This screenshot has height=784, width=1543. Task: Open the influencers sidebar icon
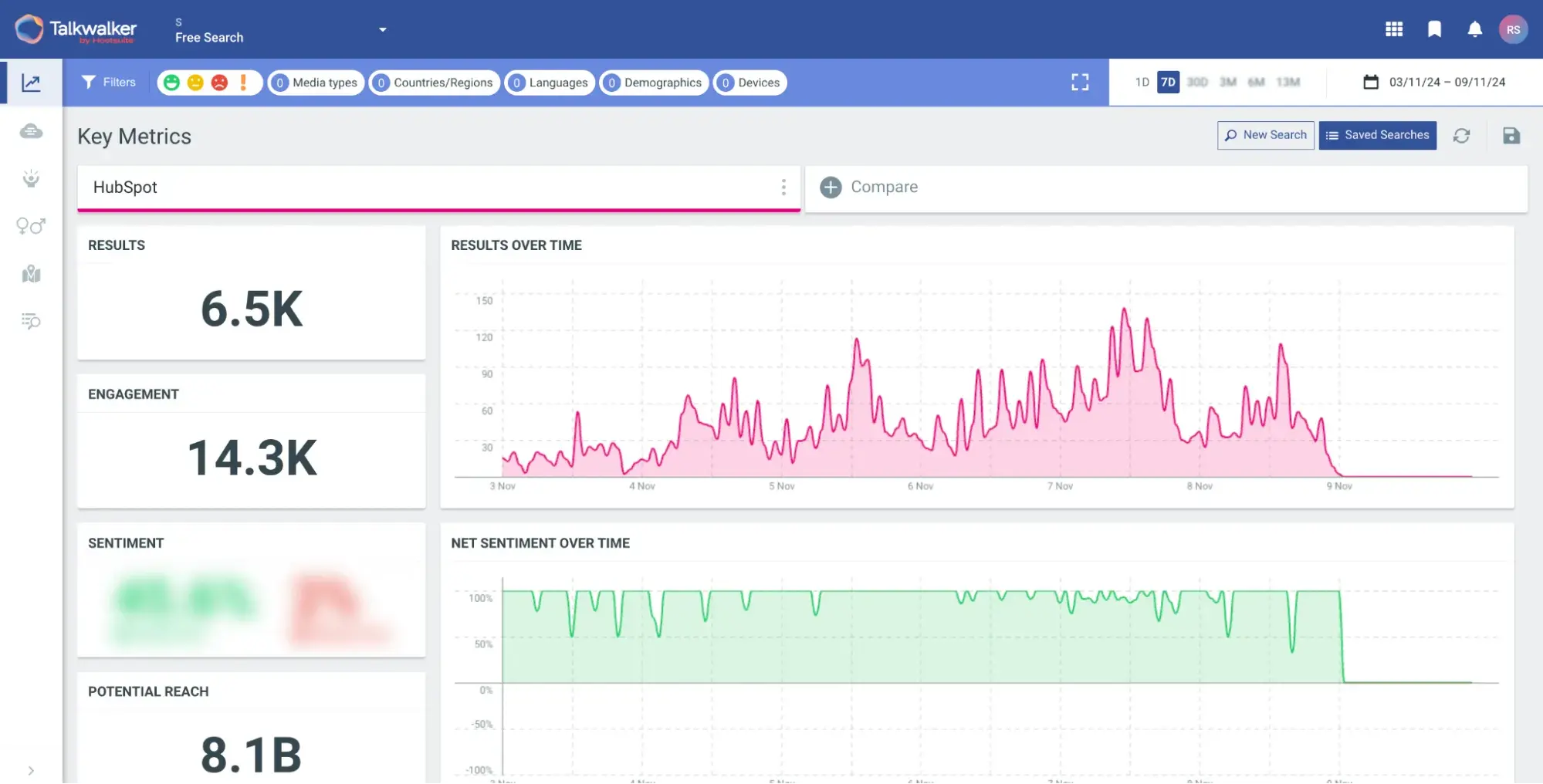click(31, 179)
